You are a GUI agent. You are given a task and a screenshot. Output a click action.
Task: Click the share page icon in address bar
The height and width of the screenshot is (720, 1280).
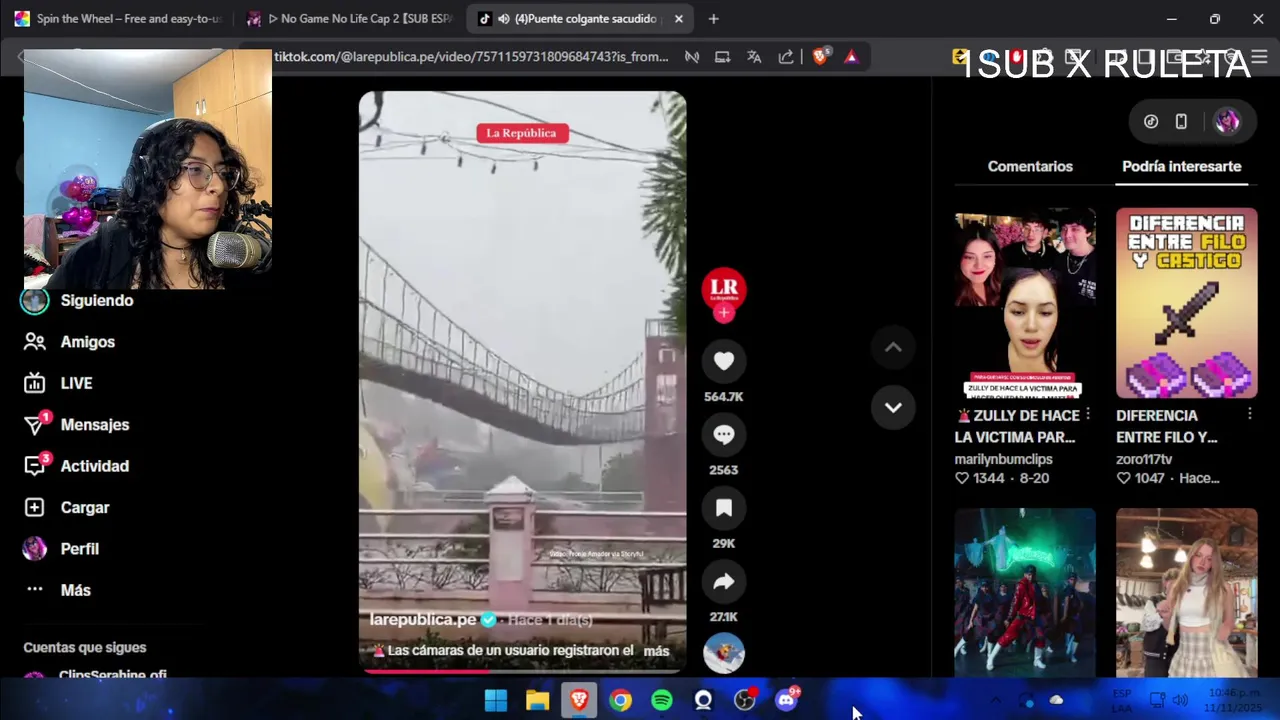coord(786,57)
